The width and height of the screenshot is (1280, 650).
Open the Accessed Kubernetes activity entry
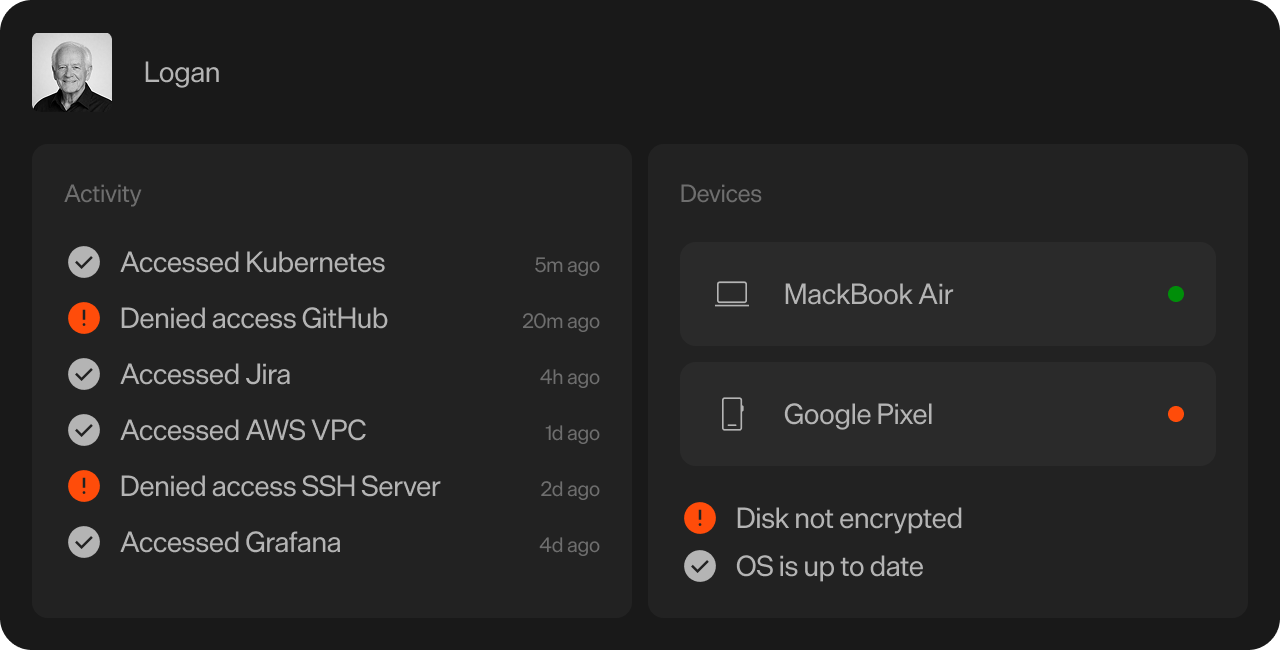252,263
